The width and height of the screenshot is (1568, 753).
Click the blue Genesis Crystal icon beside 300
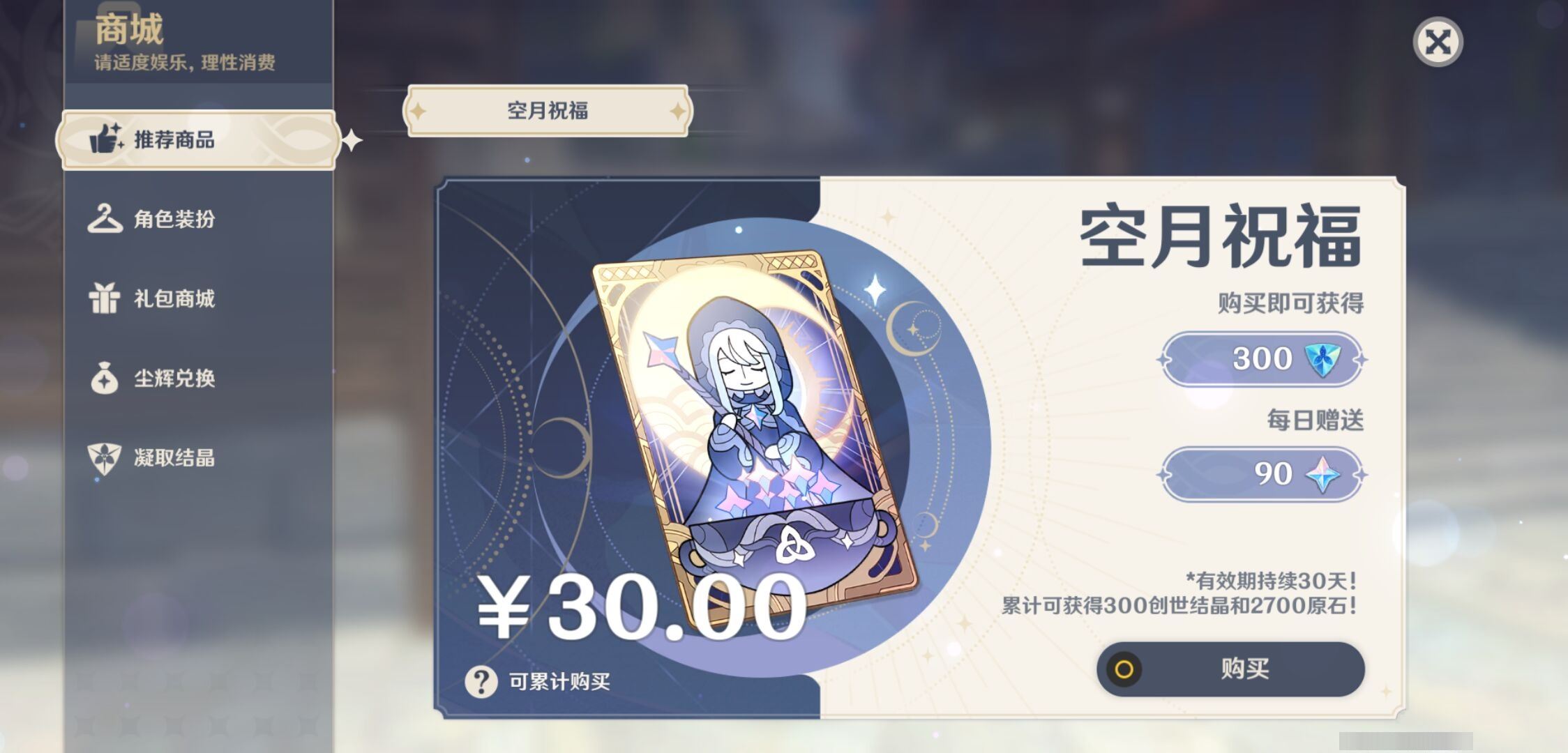(x=1322, y=360)
